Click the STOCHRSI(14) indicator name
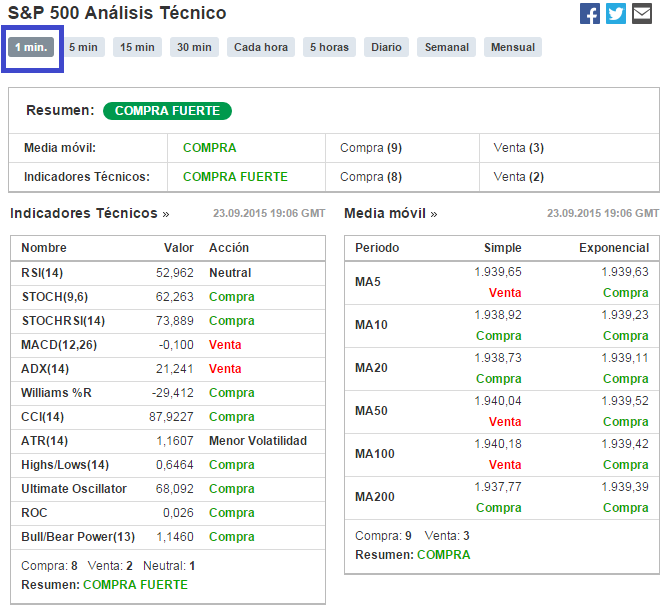Image resolution: width=668 pixels, height=616 pixels. tap(63, 321)
